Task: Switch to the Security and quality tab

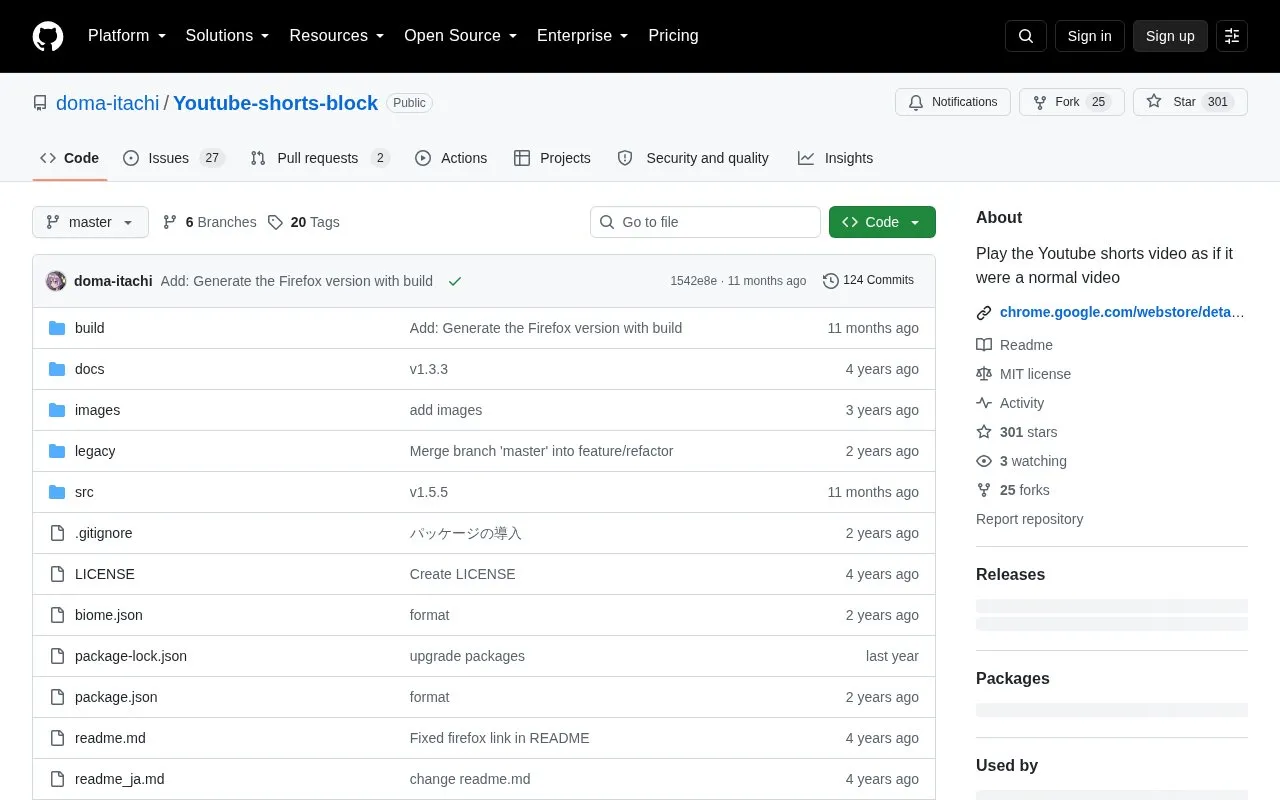Action: pyautogui.click(x=693, y=158)
